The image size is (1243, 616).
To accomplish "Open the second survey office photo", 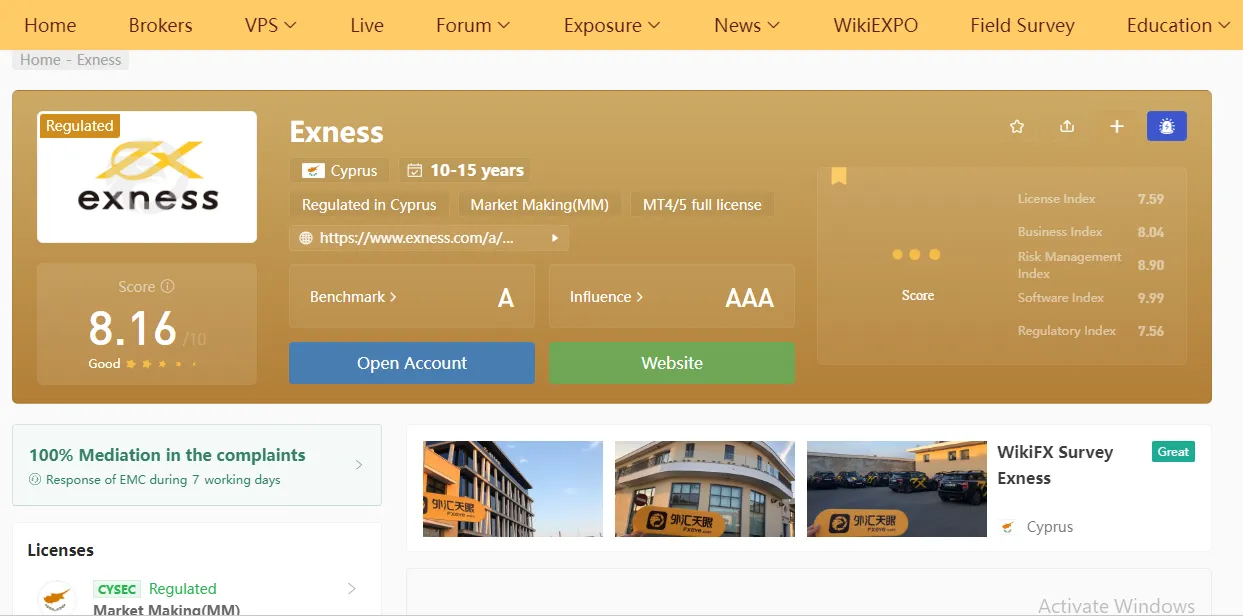I will (705, 489).
